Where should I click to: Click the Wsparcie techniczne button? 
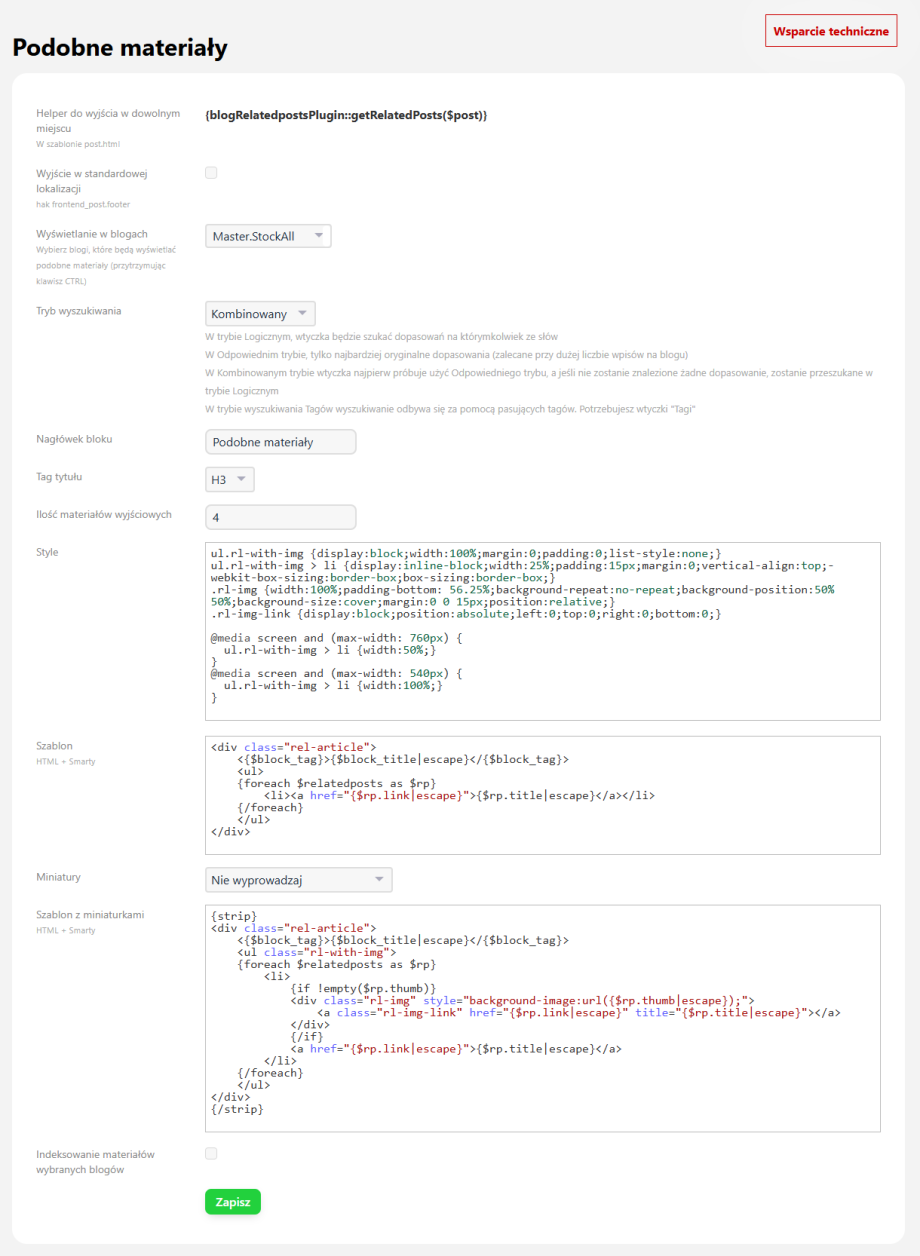[831, 31]
